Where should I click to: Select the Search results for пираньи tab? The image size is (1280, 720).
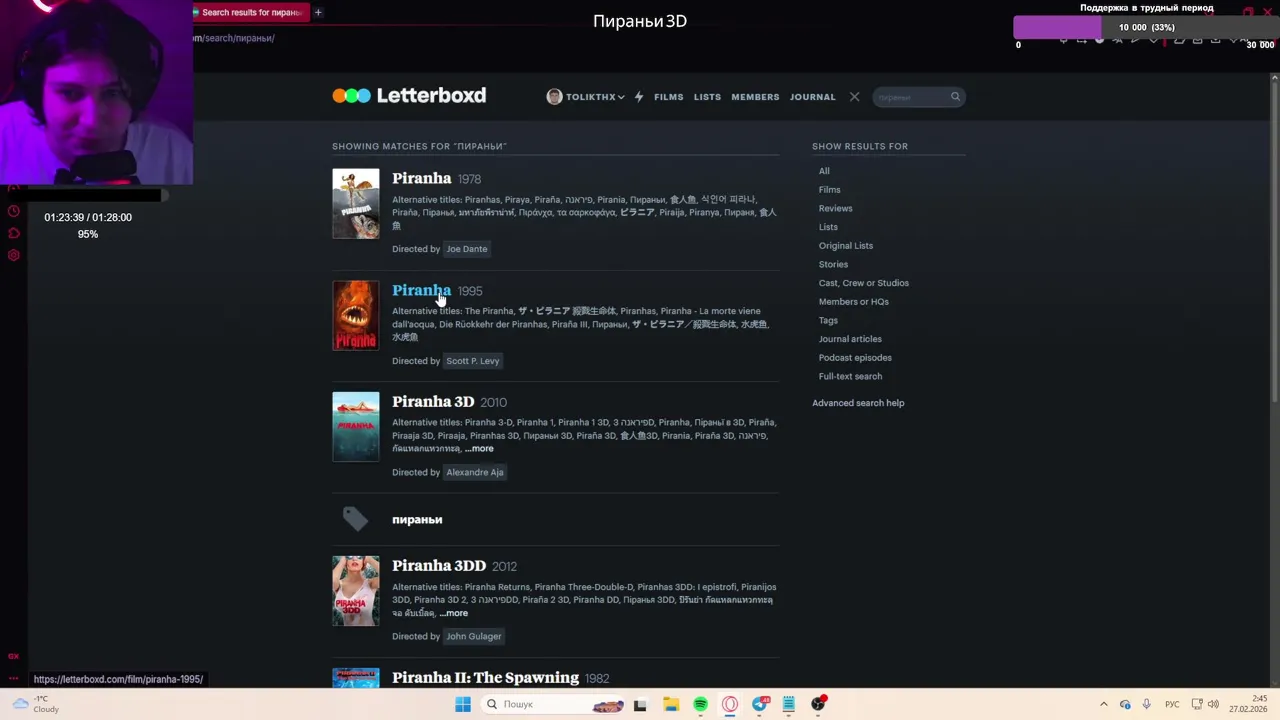click(251, 12)
